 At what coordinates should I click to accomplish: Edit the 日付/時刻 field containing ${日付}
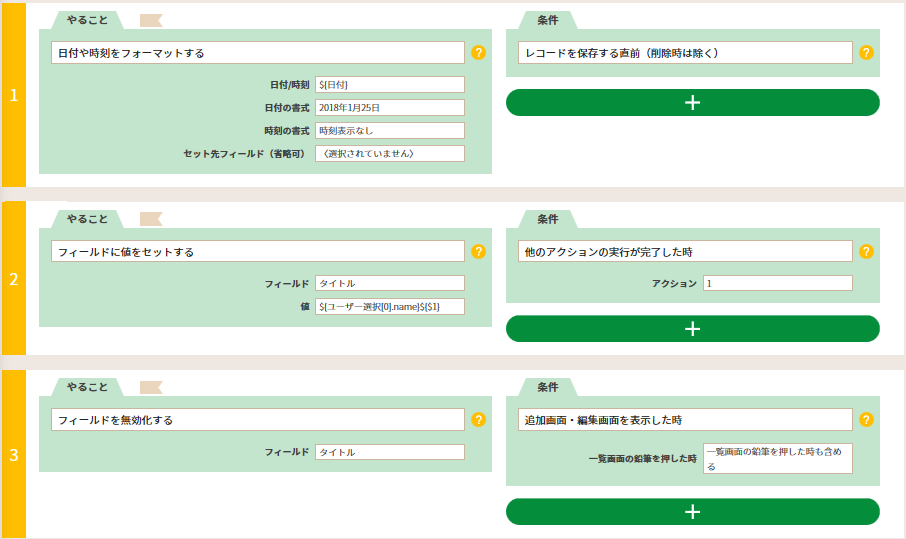(x=389, y=84)
